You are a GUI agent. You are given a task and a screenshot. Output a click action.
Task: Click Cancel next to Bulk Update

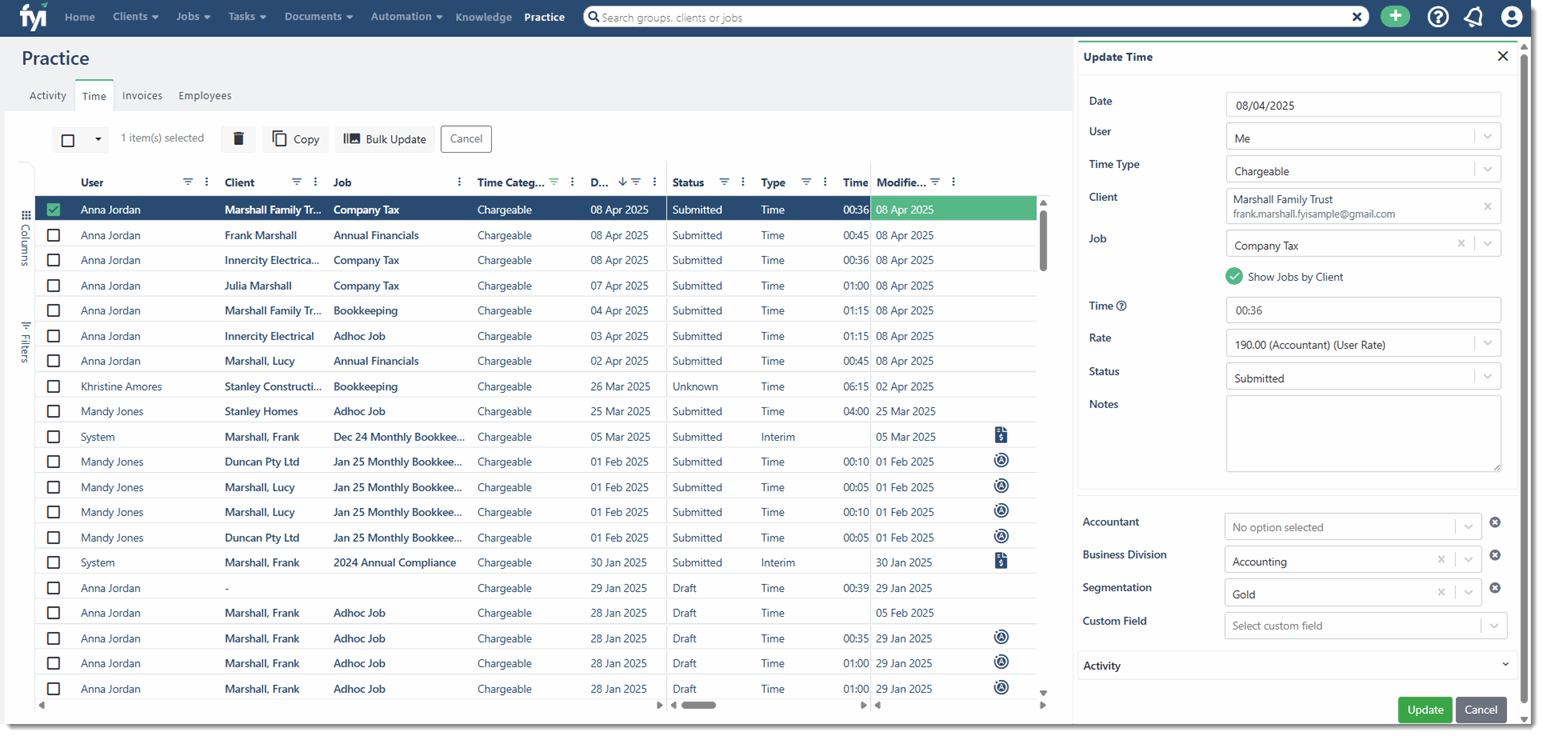click(x=466, y=139)
